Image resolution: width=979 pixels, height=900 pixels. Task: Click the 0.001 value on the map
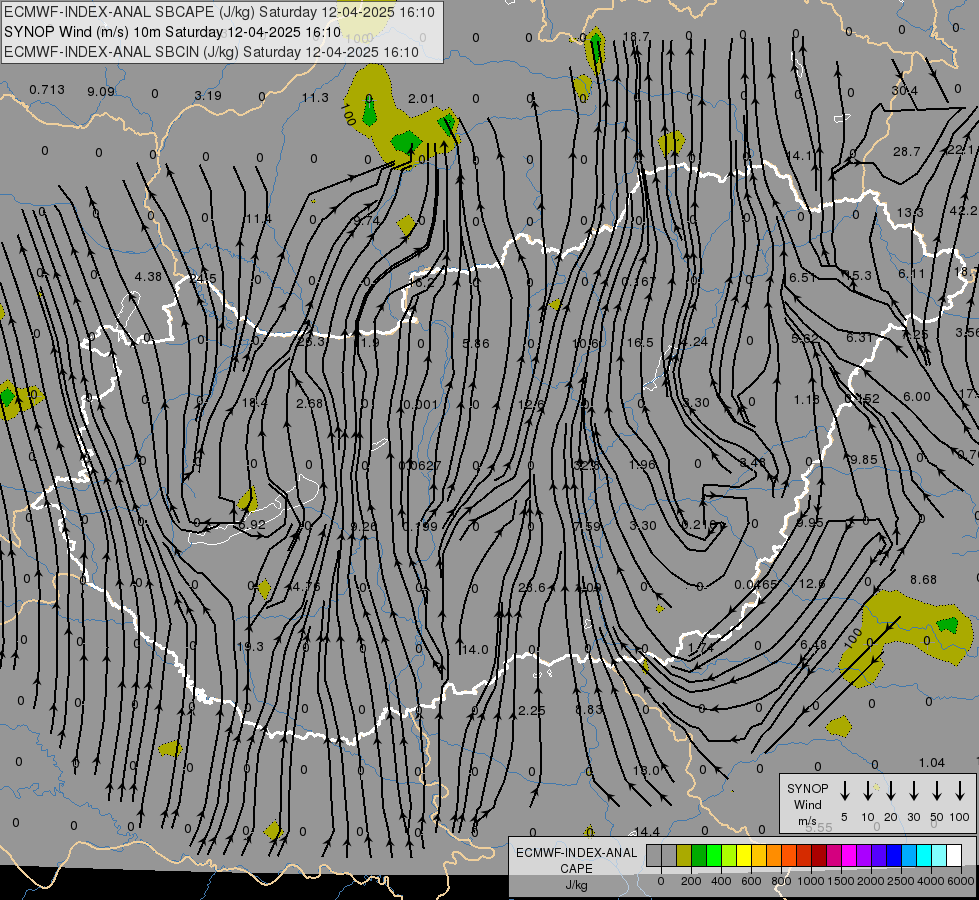coord(421,405)
